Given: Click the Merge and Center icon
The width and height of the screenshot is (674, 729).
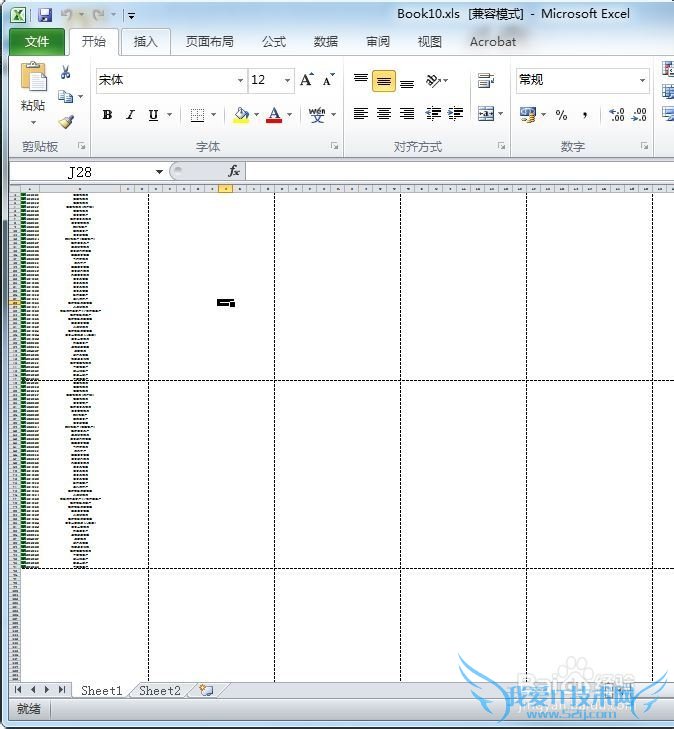Looking at the screenshot, I should click(x=486, y=113).
